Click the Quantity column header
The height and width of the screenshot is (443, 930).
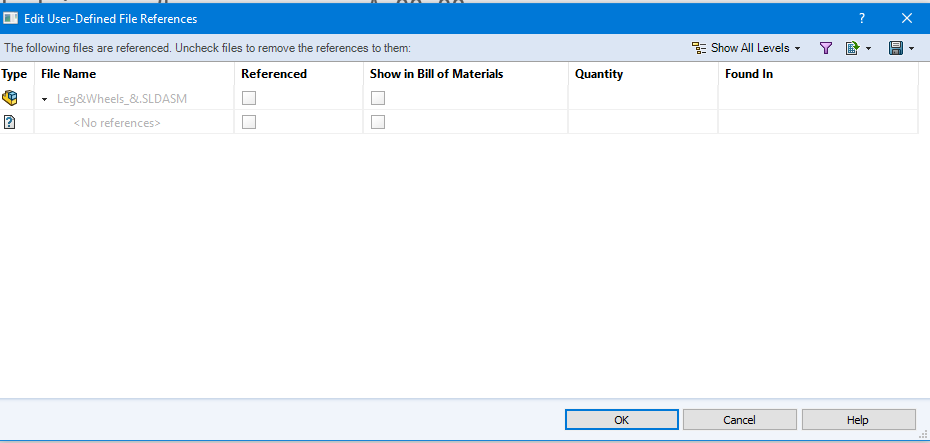599,74
